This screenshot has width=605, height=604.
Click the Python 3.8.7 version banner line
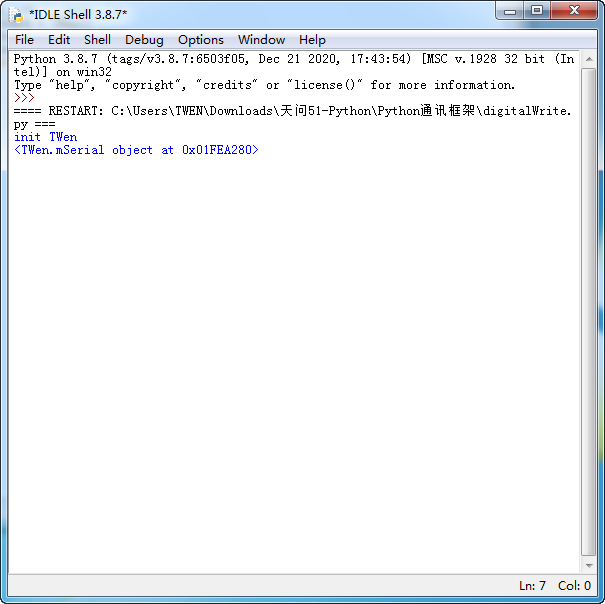tap(294, 59)
